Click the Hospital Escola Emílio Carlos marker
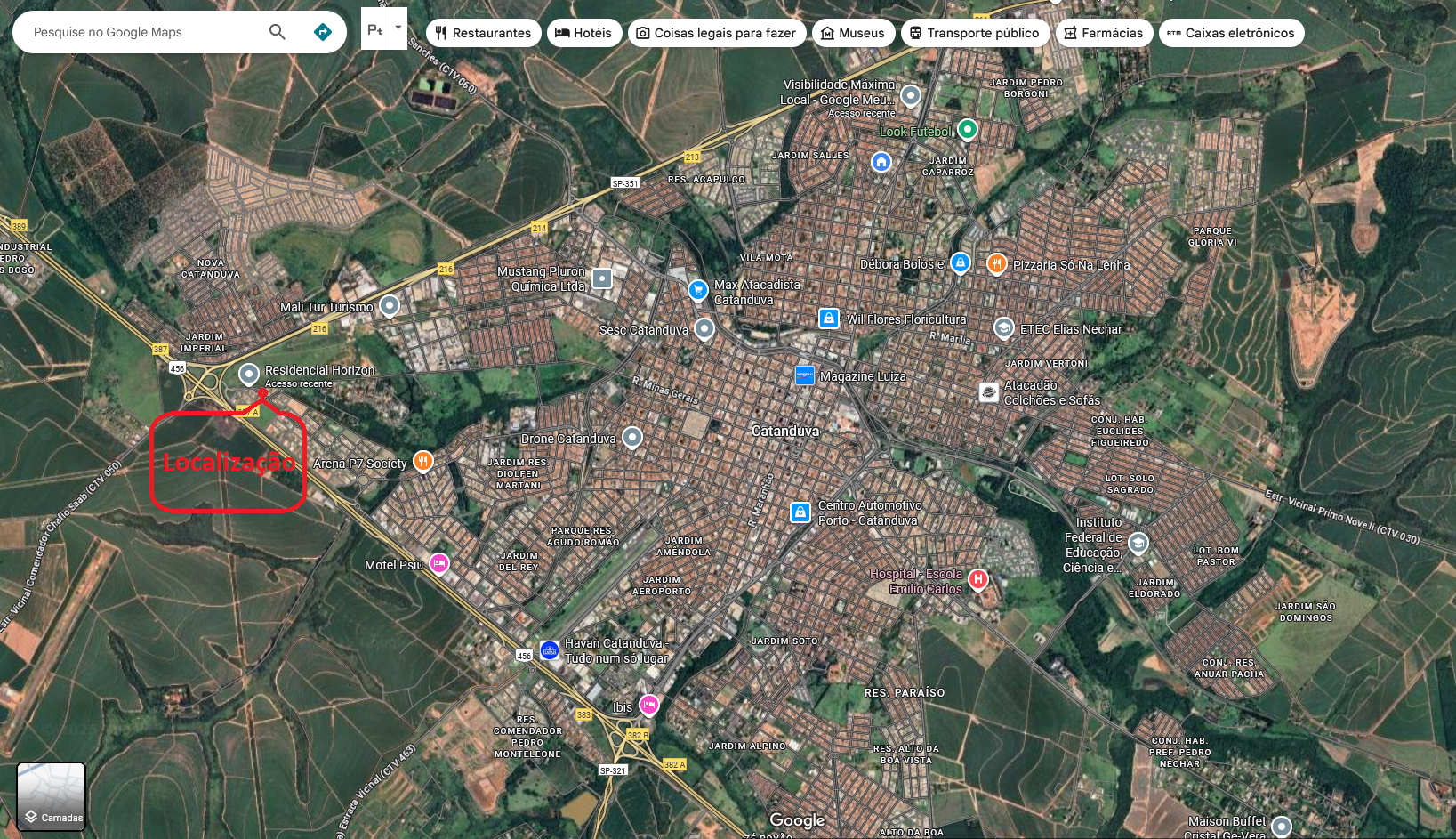 click(978, 580)
